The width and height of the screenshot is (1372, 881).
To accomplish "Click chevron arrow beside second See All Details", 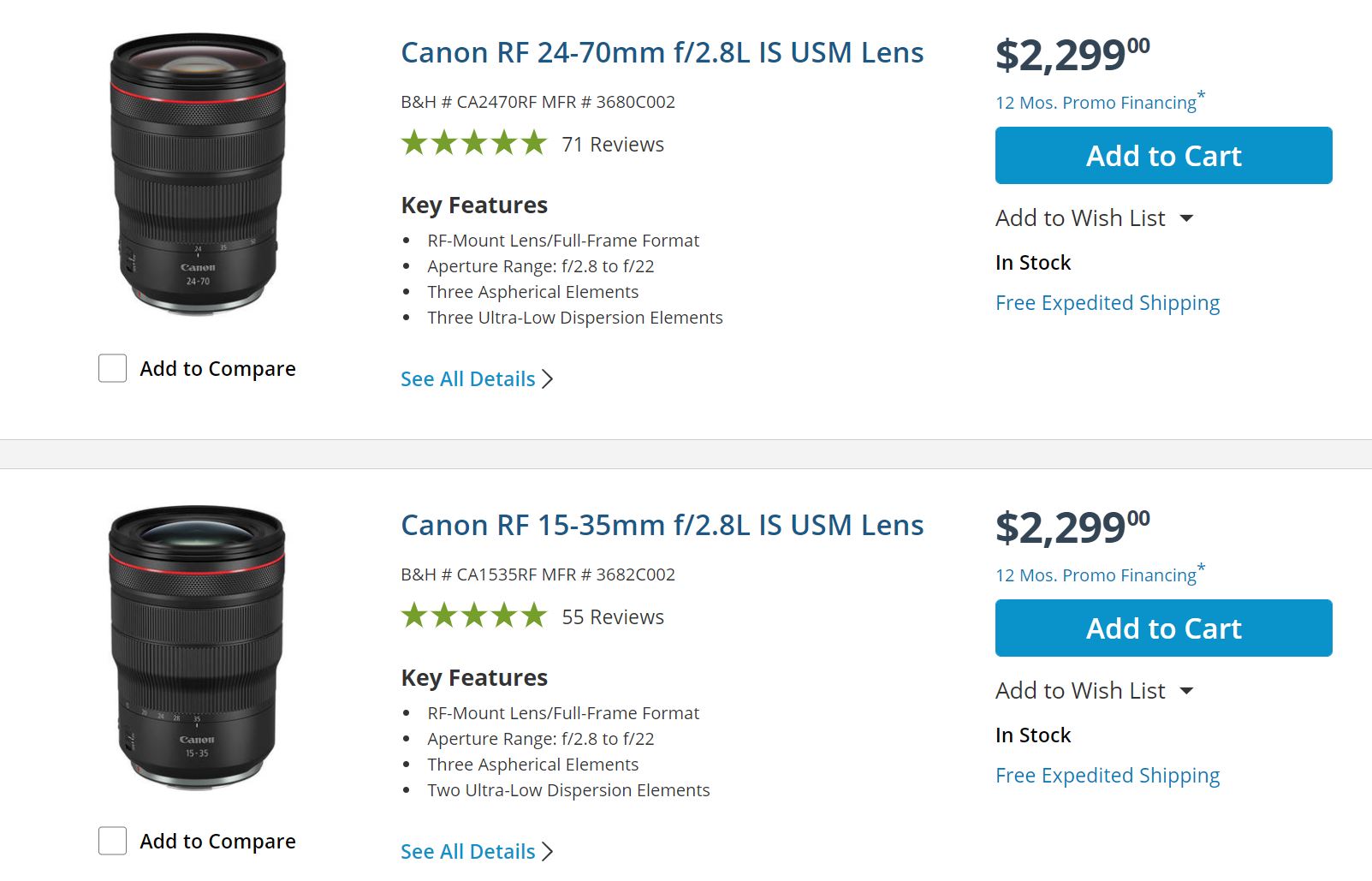I will [x=548, y=852].
